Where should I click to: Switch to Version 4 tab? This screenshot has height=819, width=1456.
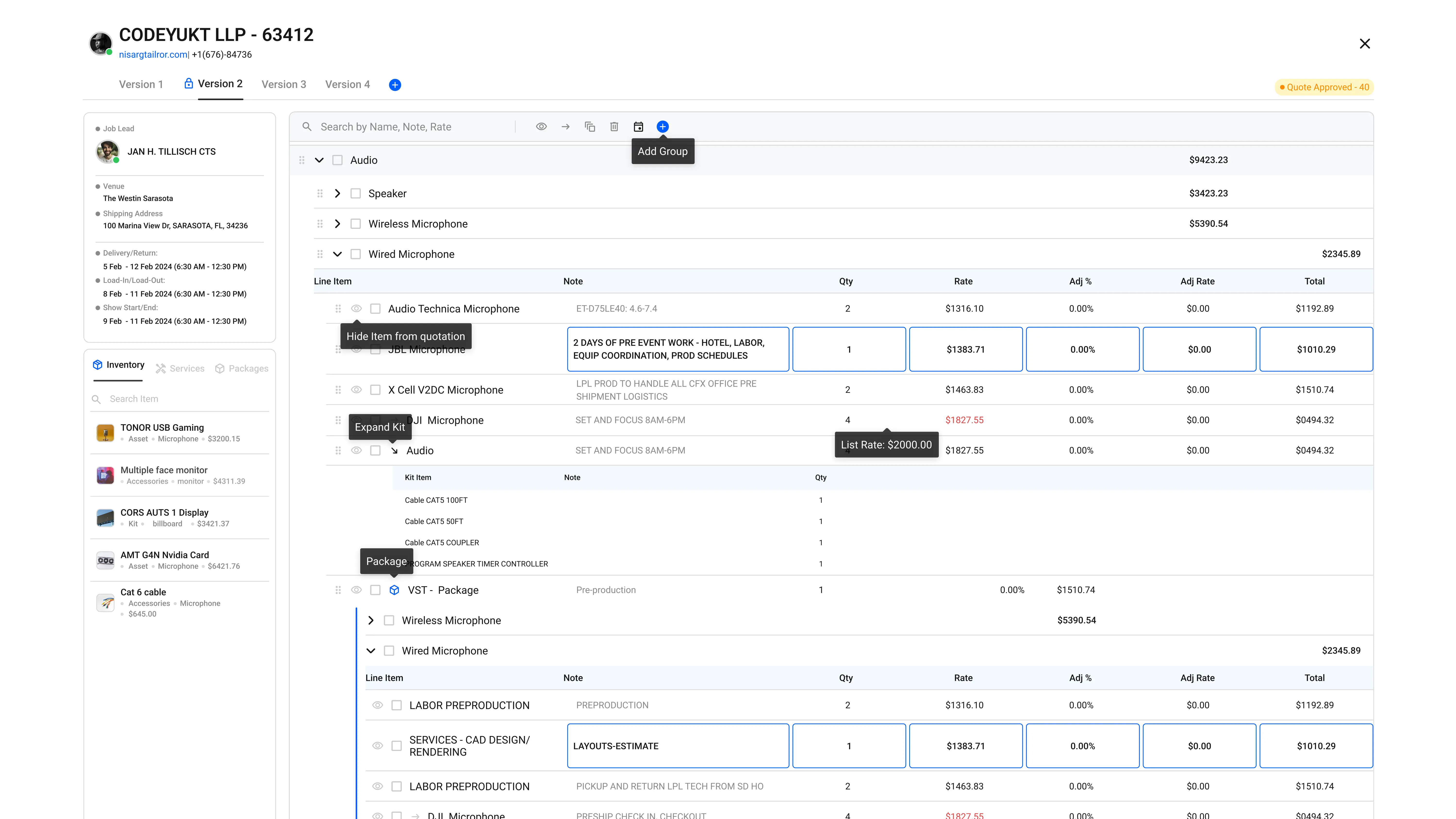pos(347,84)
